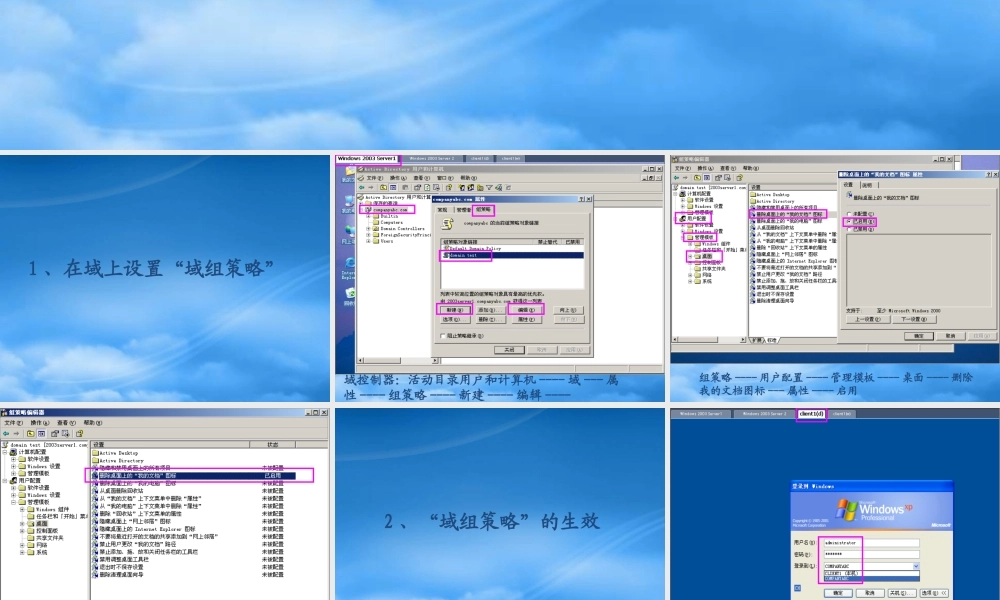Select the slide titled 1、在域上设置"域组策略"

[x=165, y=278]
